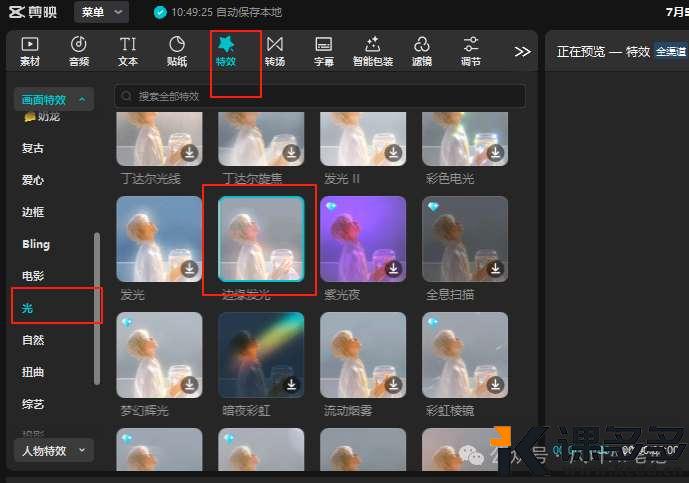Image resolution: width=689 pixels, height=483 pixels.
Task: Open the 字幕 captions icon
Action: 323,51
